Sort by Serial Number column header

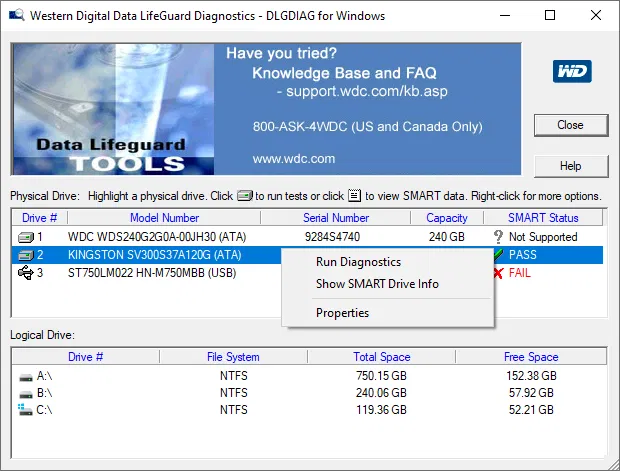[x=336, y=218]
